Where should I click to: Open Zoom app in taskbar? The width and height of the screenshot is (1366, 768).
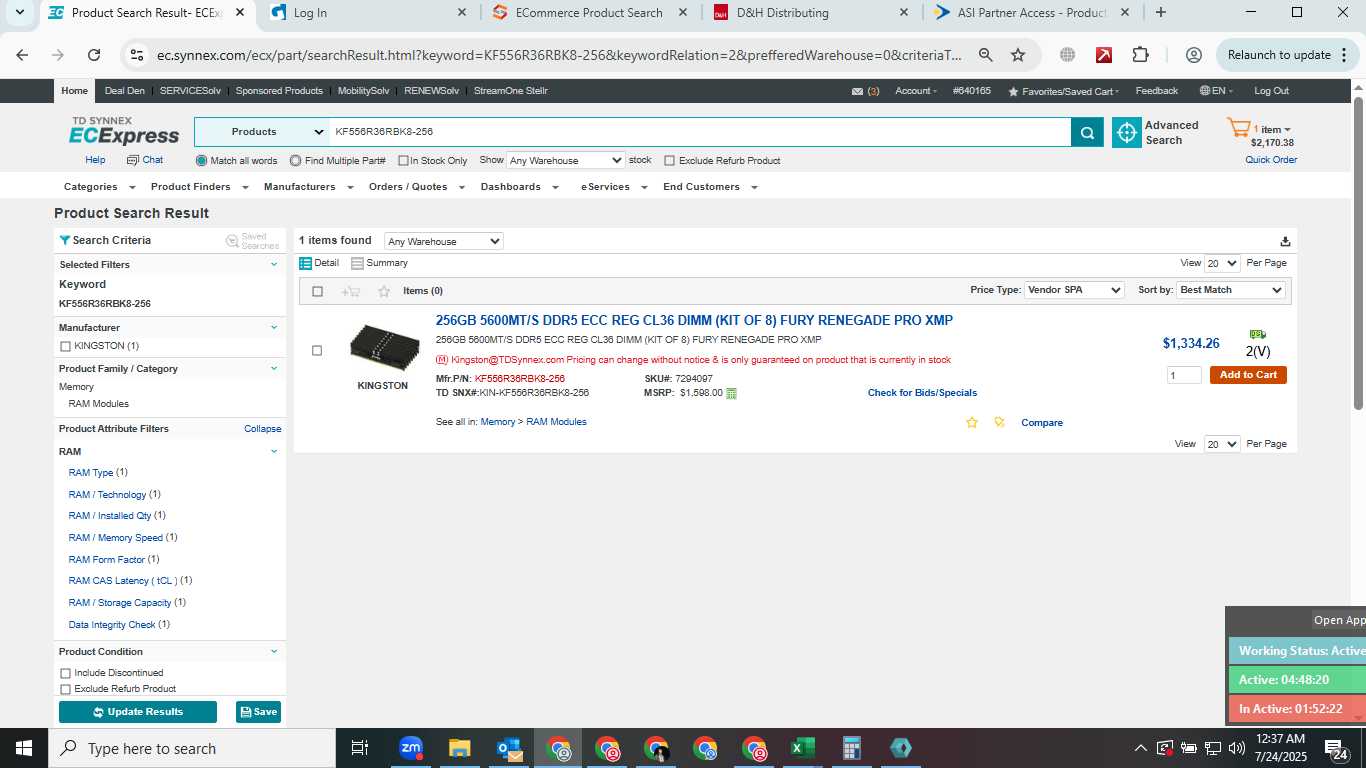coord(410,748)
